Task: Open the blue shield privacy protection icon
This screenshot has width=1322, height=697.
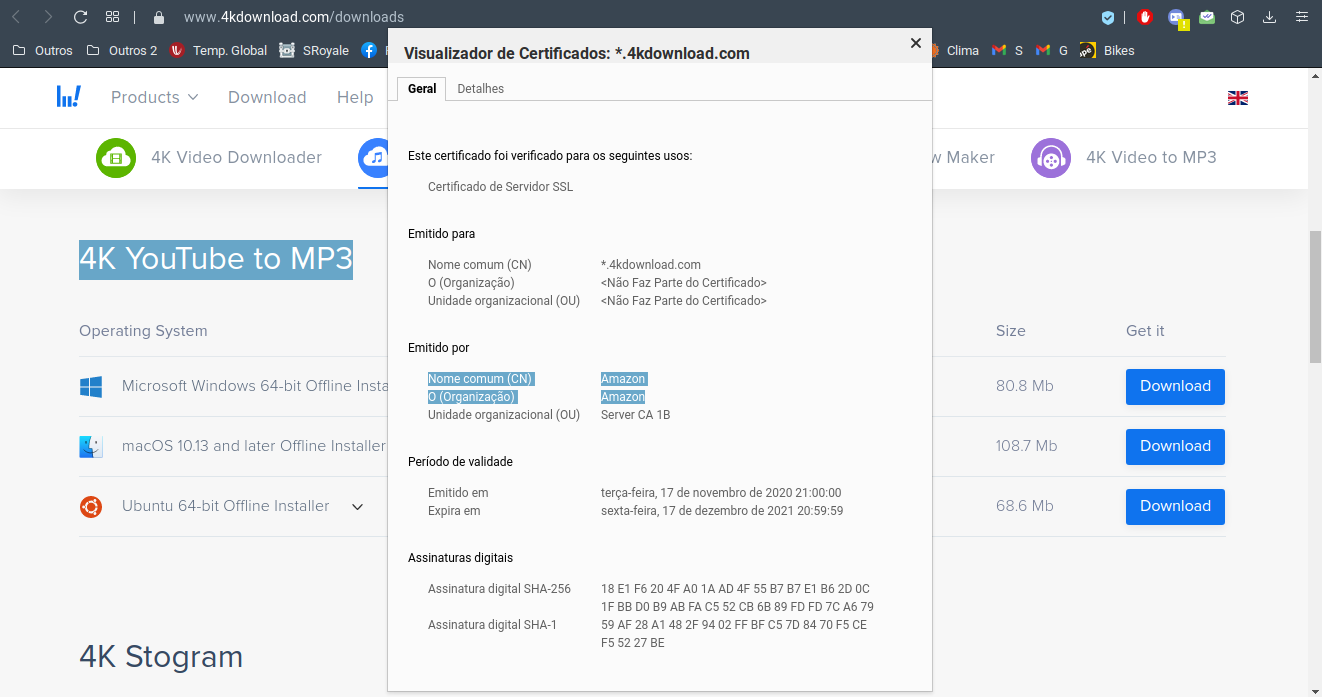Action: tap(1108, 17)
